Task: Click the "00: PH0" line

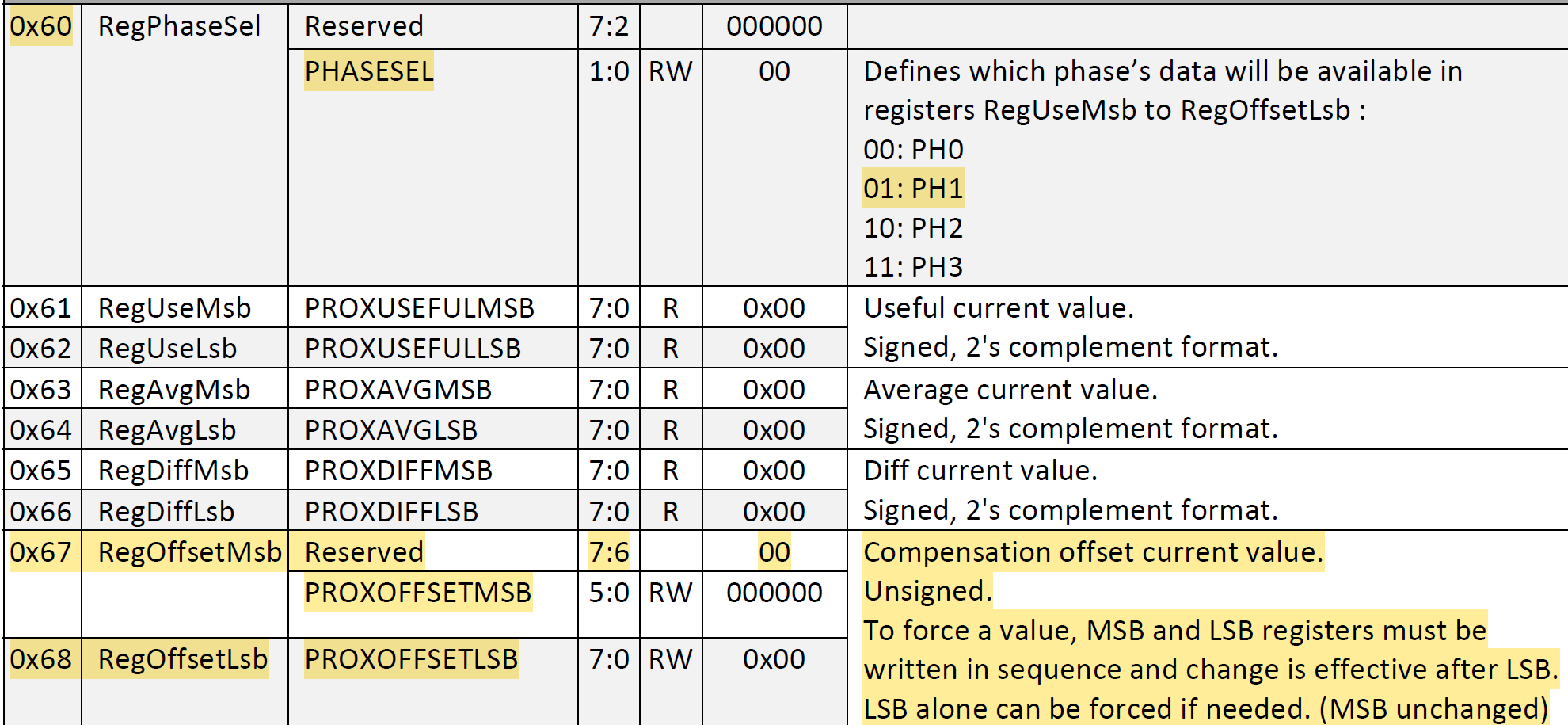Action: click(x=913, y=150)
